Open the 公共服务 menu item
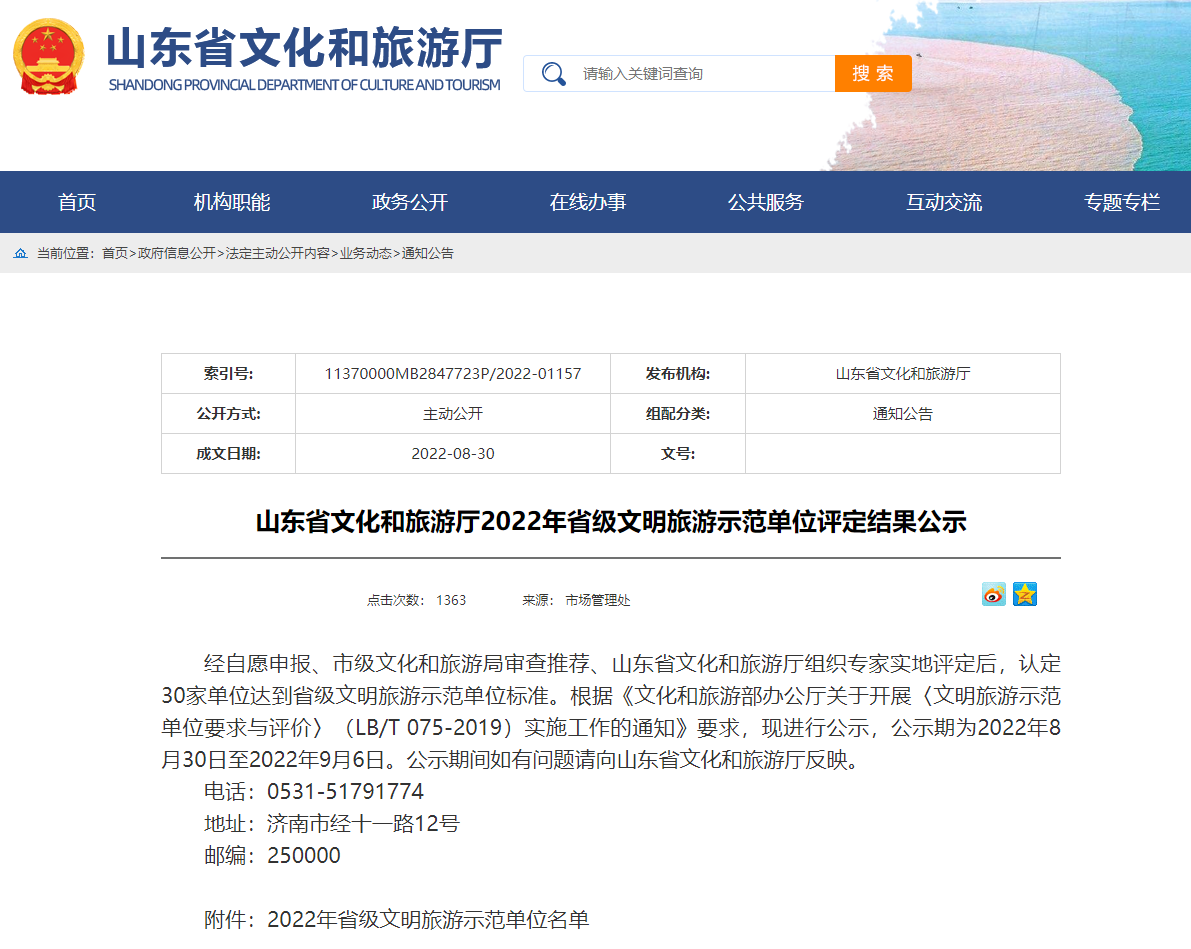This screenshot has height=949, width=1191. coord(766,202)
